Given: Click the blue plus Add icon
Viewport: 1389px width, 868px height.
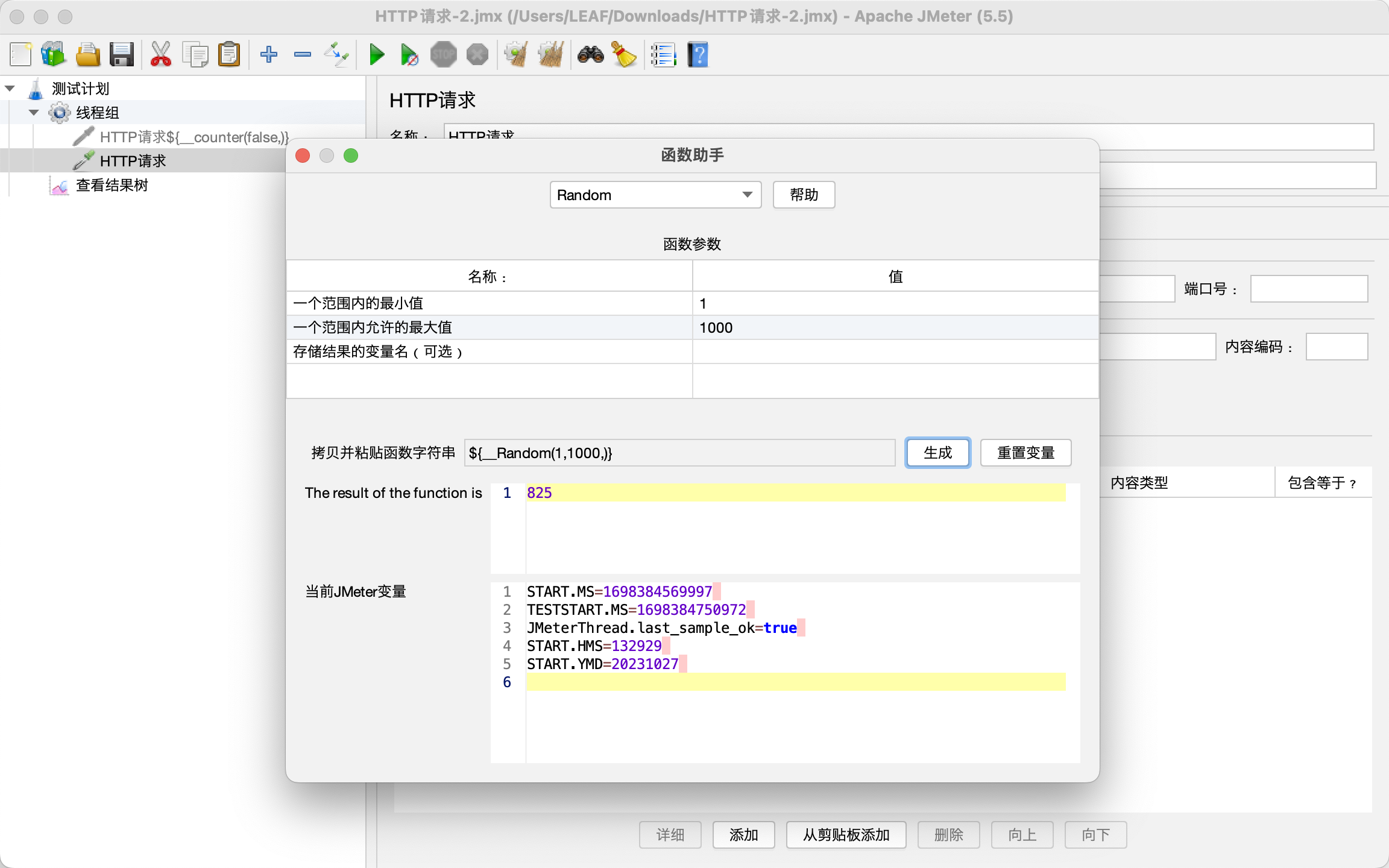Looking at the screenshot, I should [269, 55].
